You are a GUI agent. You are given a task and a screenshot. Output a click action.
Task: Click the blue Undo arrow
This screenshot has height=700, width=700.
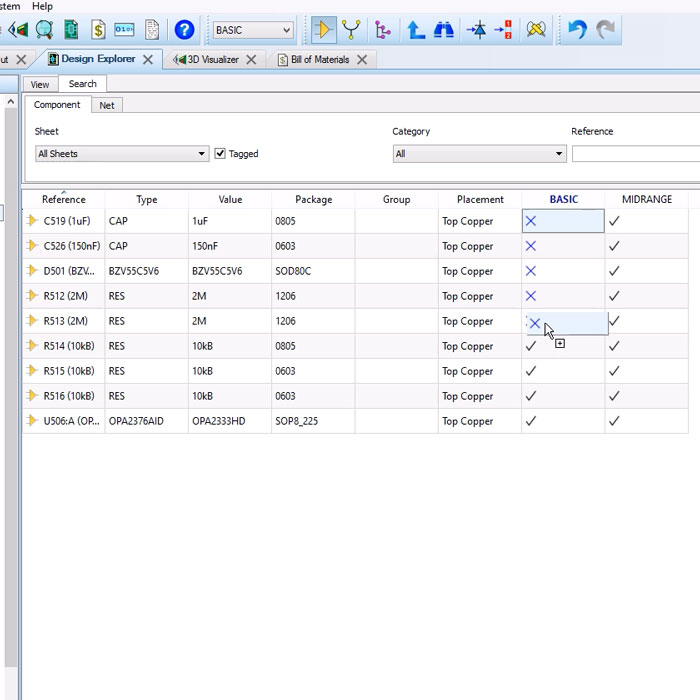click(577, 30)
